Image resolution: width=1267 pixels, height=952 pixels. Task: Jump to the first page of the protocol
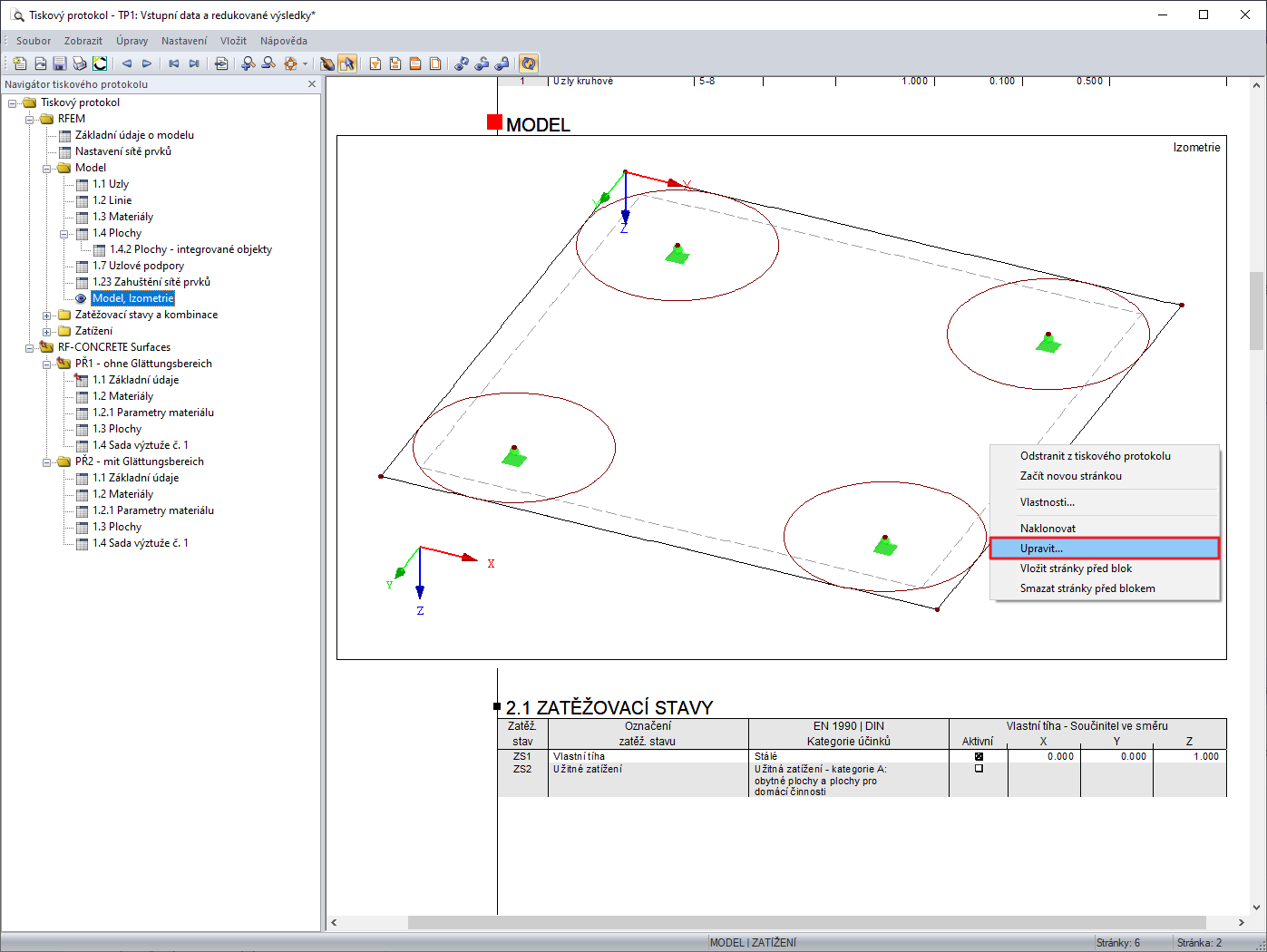click(174, 63)
